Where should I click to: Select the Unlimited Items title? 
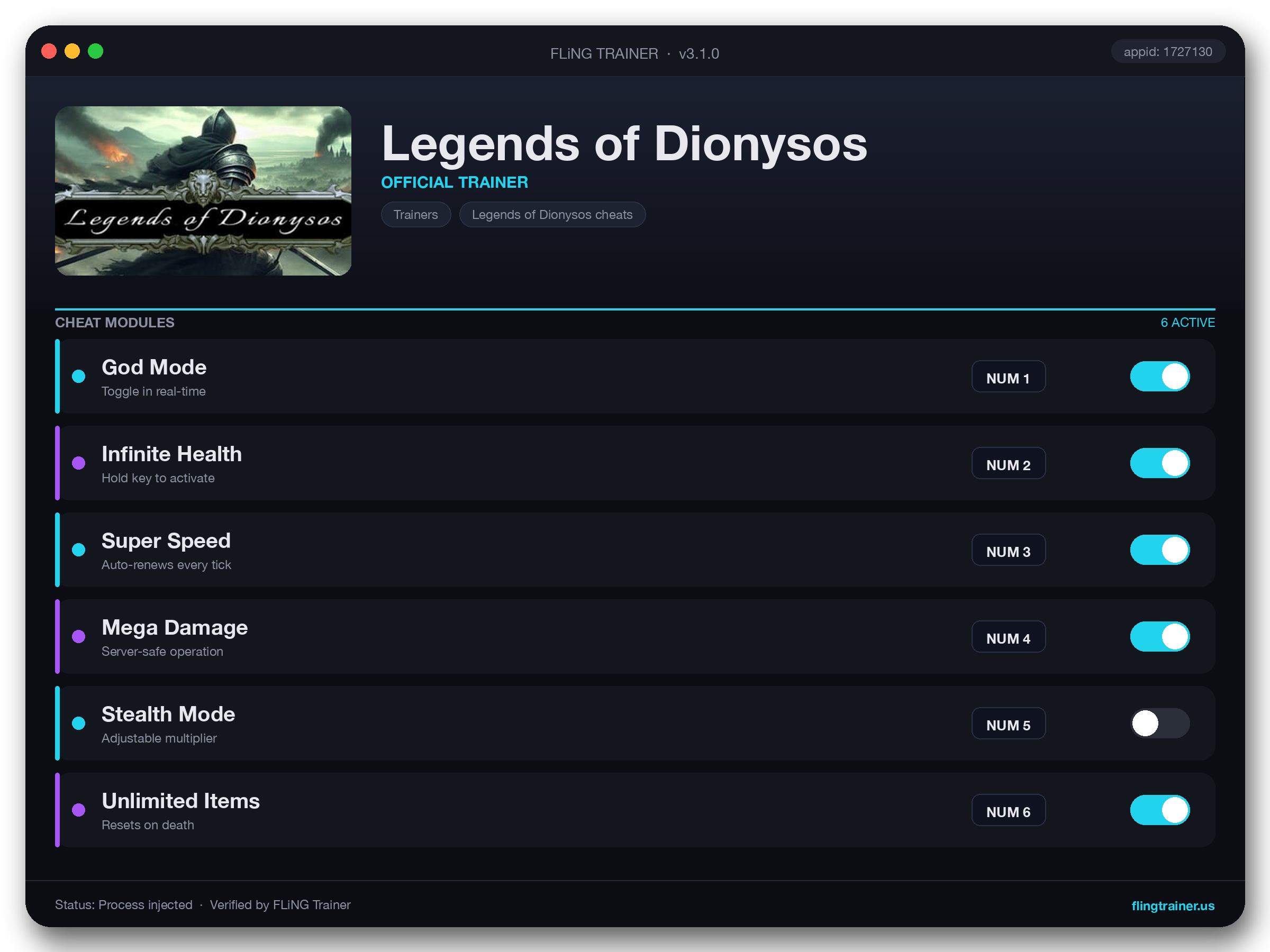coord(181,801)
